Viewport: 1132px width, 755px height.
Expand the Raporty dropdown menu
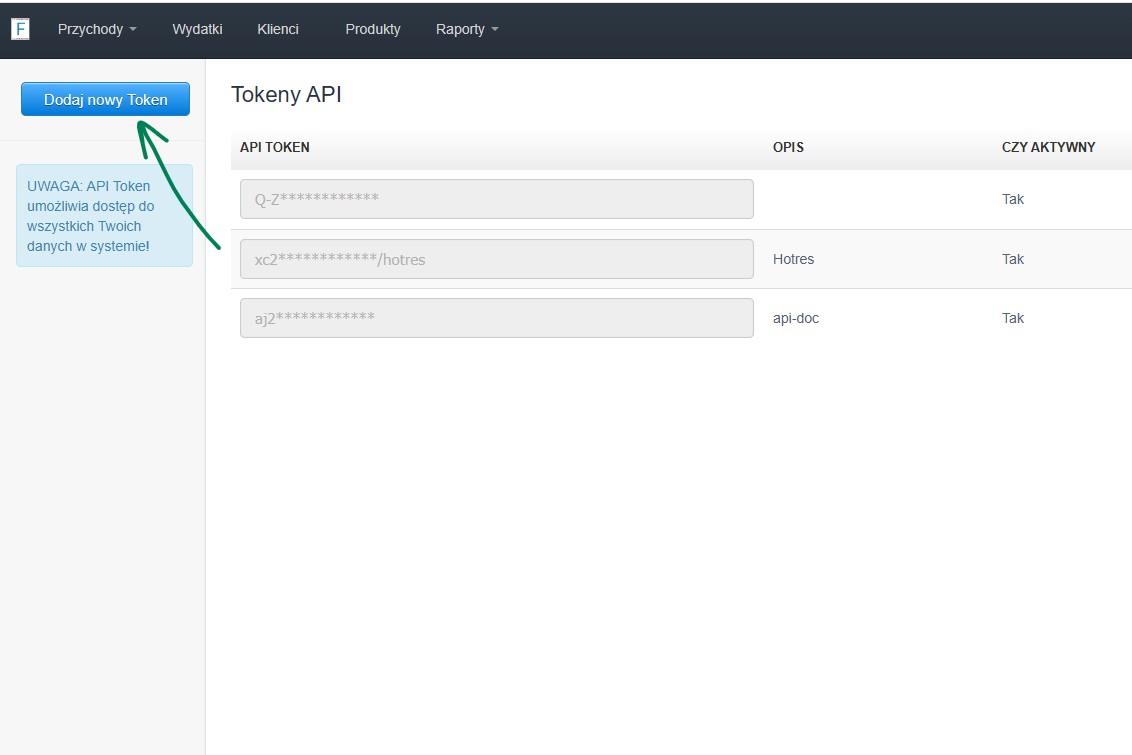[467, 29]
